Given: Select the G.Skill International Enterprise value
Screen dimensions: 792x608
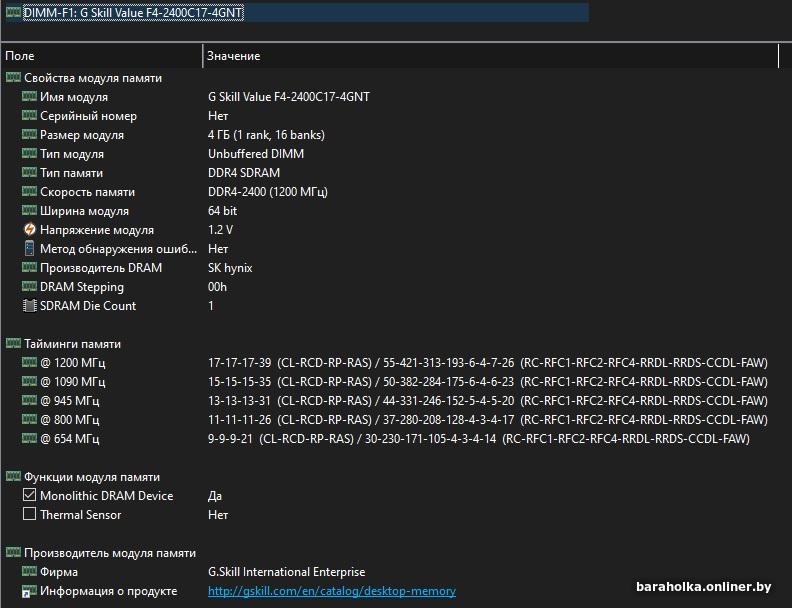Looking at the screenshot, I should [x=286, y=572].
